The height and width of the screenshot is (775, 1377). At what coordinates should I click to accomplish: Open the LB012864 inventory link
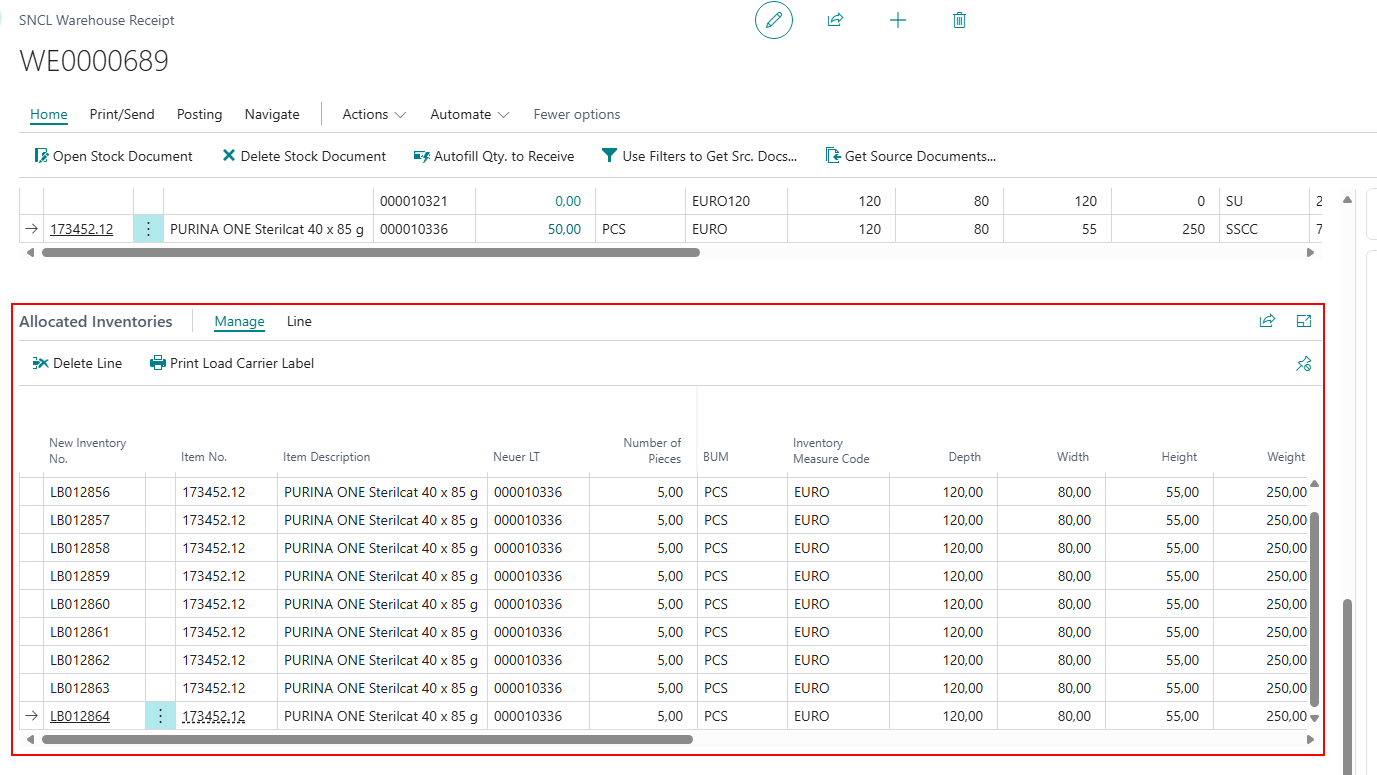80,716
